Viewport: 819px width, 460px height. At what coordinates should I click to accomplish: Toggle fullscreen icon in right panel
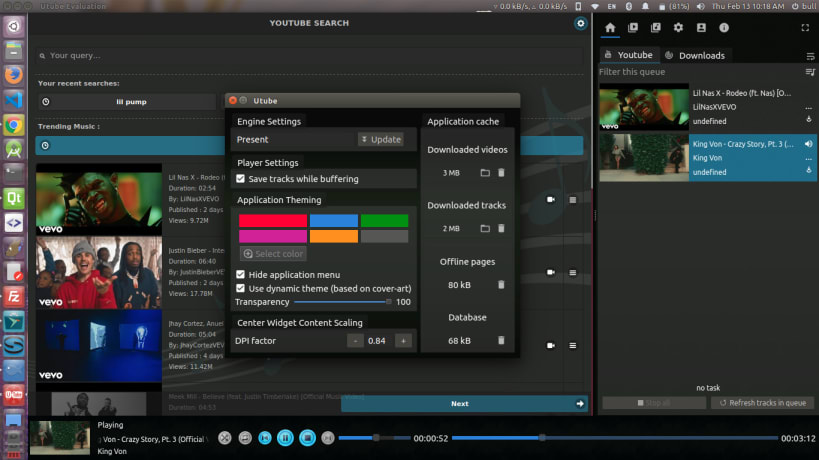pos(805,28)
